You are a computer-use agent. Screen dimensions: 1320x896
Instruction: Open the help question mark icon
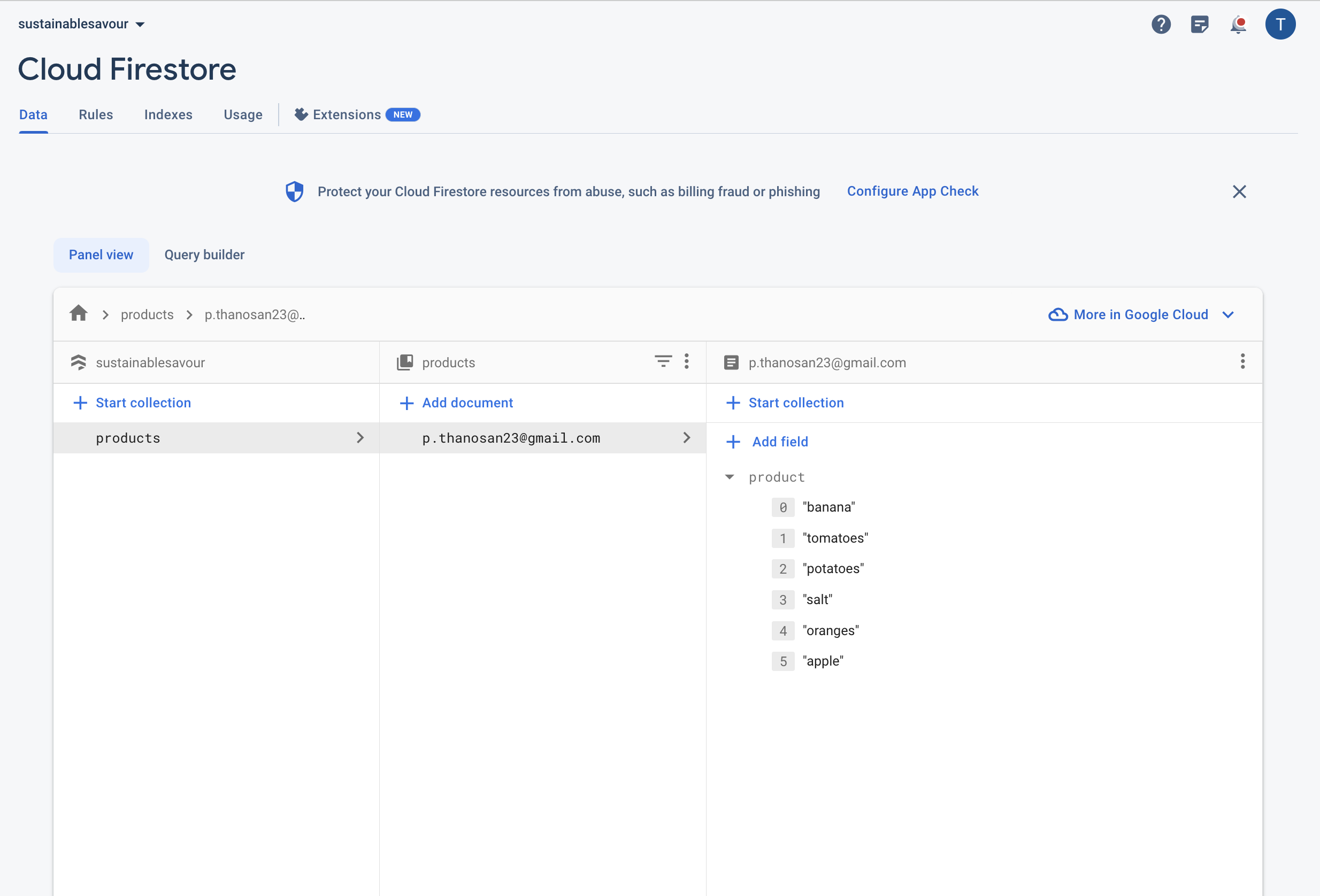pyautogui.click(x=1161, y=25)
